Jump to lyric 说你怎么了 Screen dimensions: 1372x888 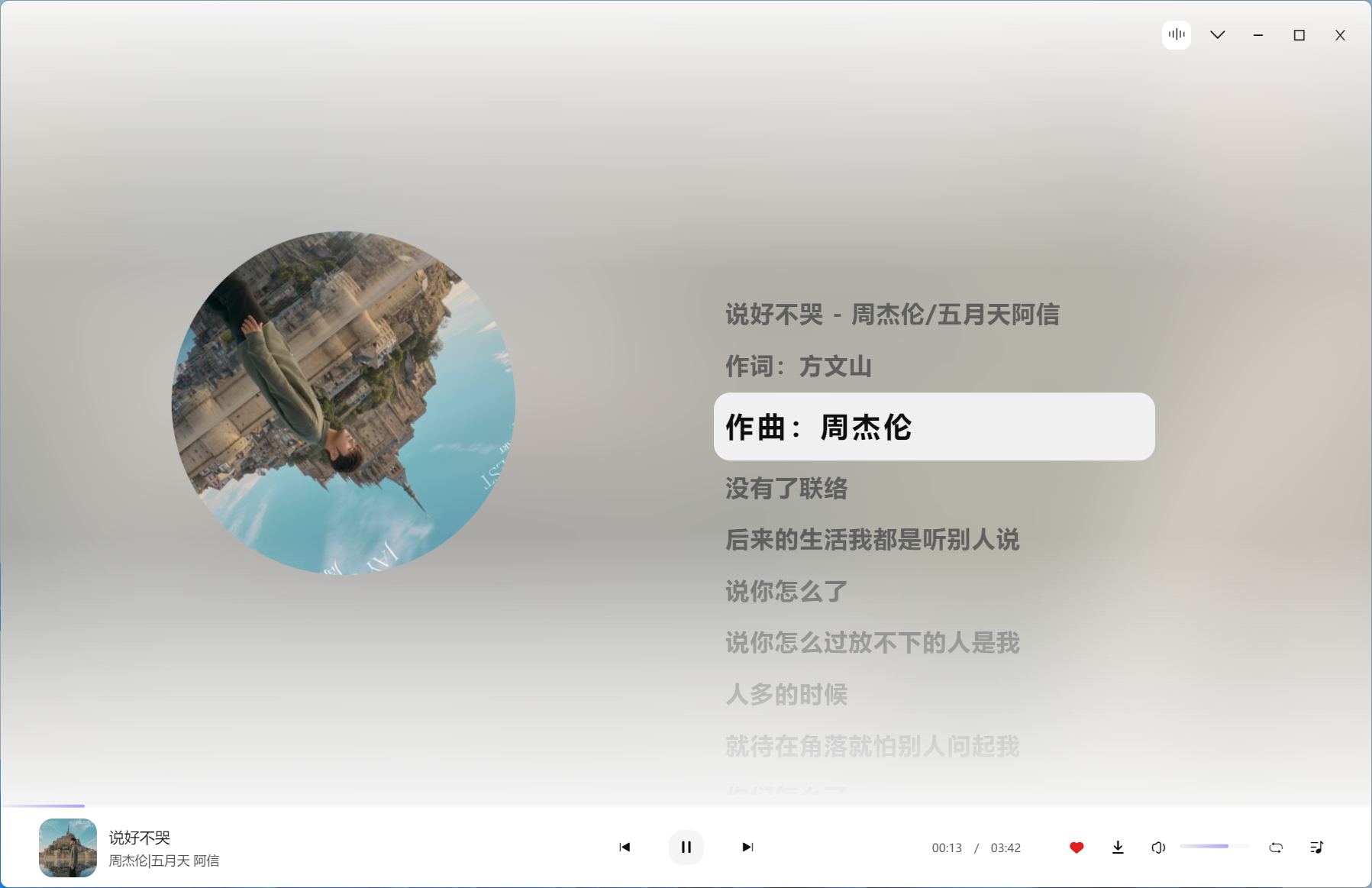(x=786, y=591)
